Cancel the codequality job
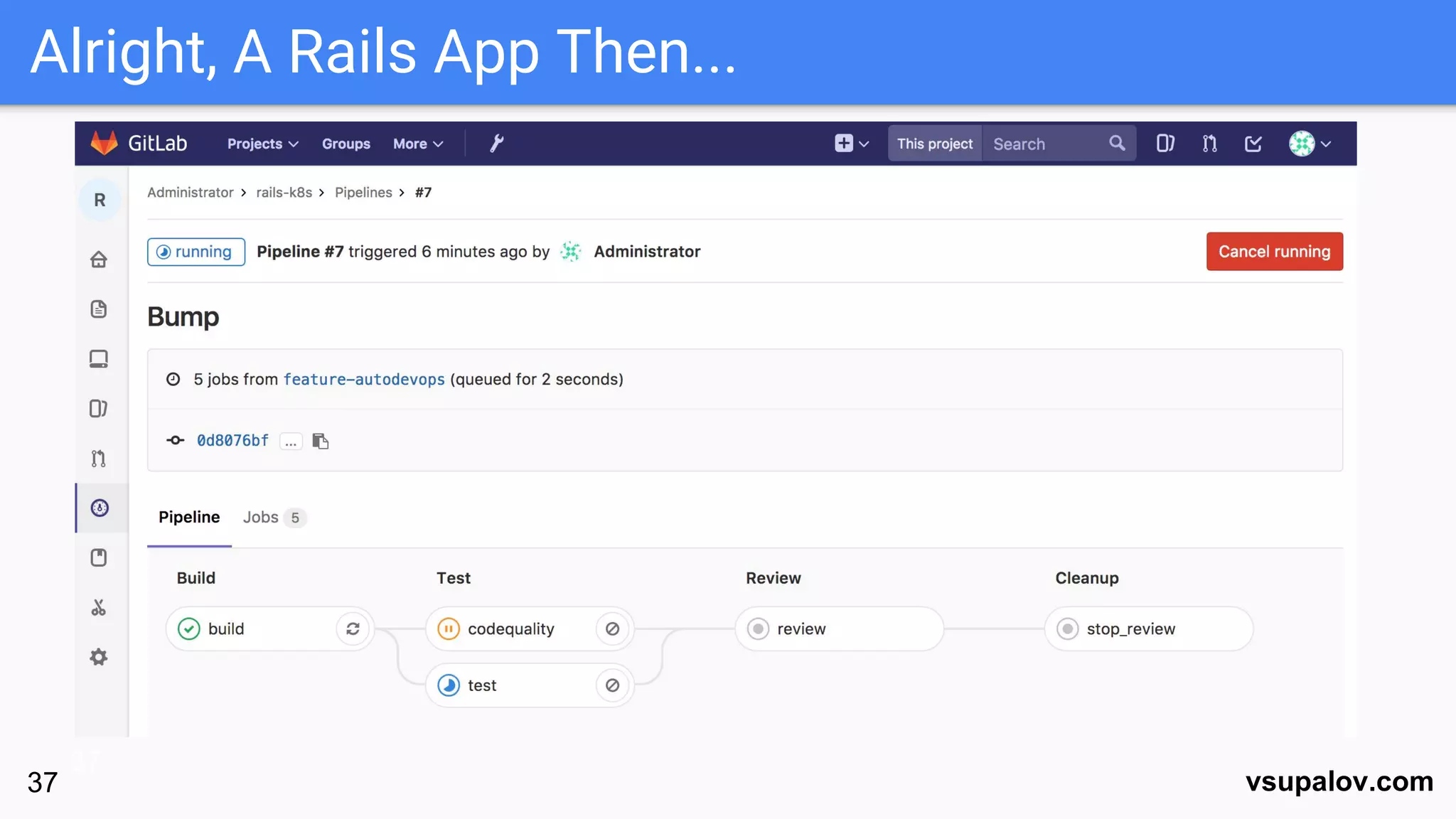This screenshot has width=1456, height=819. (612, 628)
